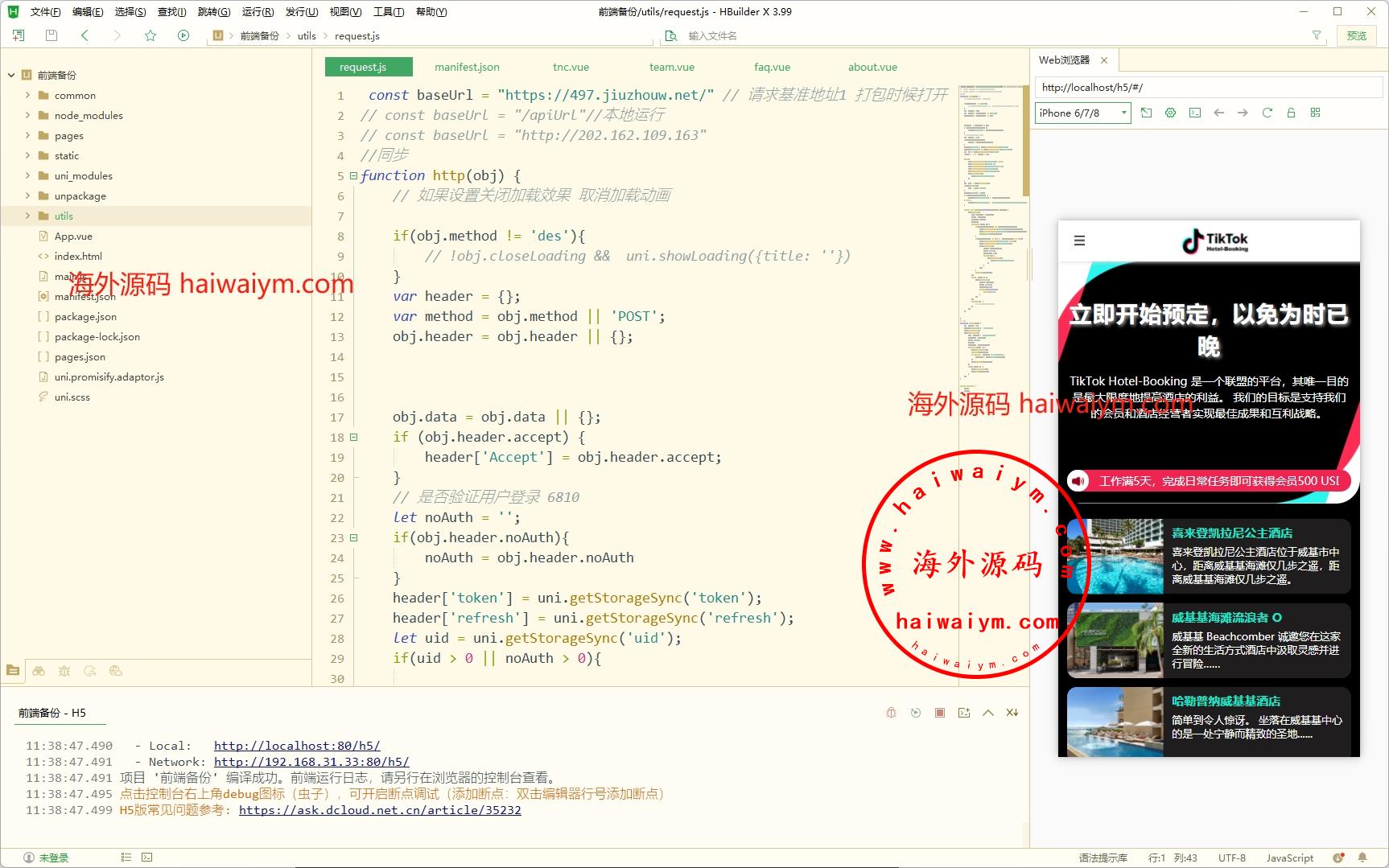The image size is (1389, 868).
Task: Open the devtools console icon in browser panel
Action: pos(1194,113)
